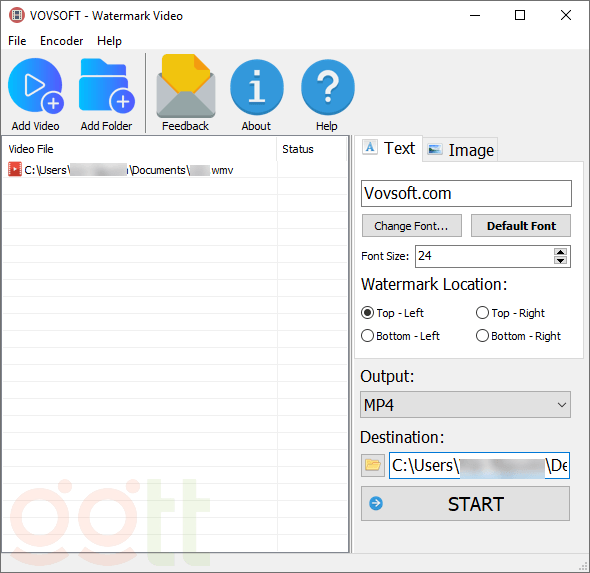Decrease font size with down arrow
590x573 pixels.
pyautogui.click(x=561, y=260)
